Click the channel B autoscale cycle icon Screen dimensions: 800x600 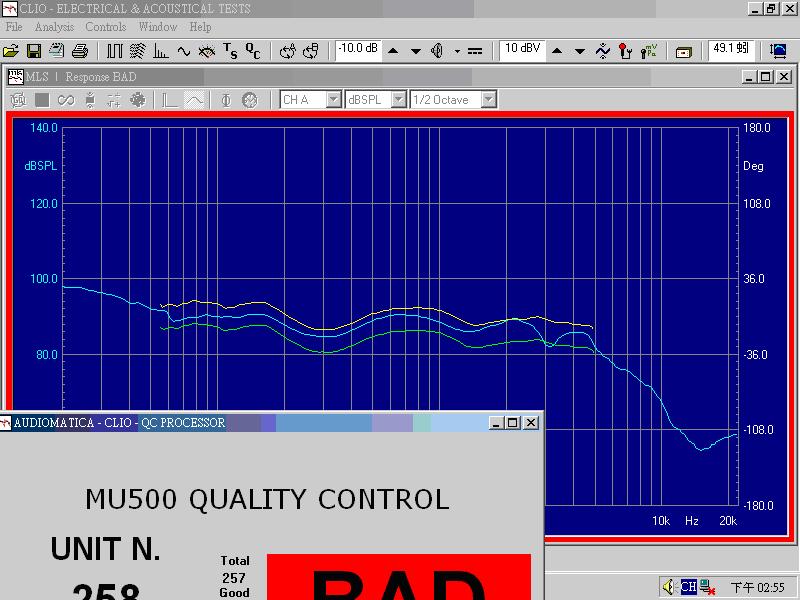pos(310,51)
